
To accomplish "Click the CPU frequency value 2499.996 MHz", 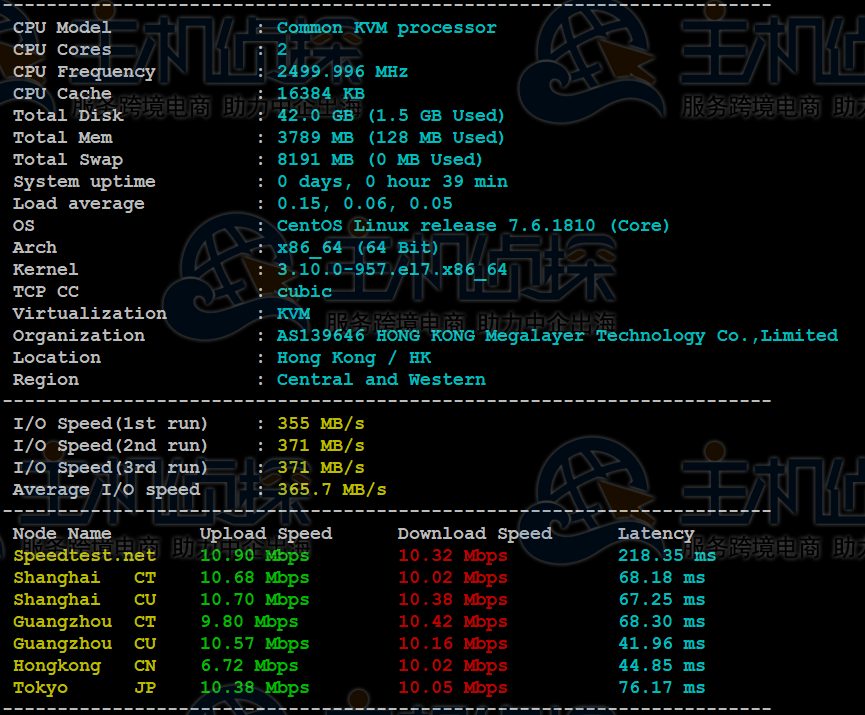I will pyautogui.click(x=342, y=72).
